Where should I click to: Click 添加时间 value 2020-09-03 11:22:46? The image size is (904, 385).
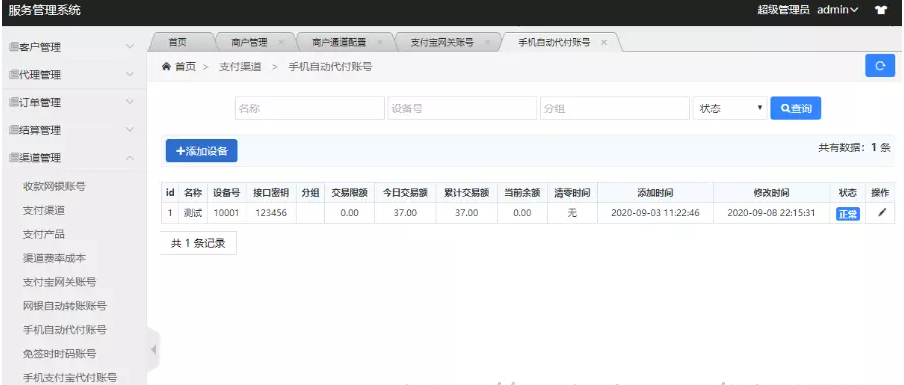coord(656,213)
